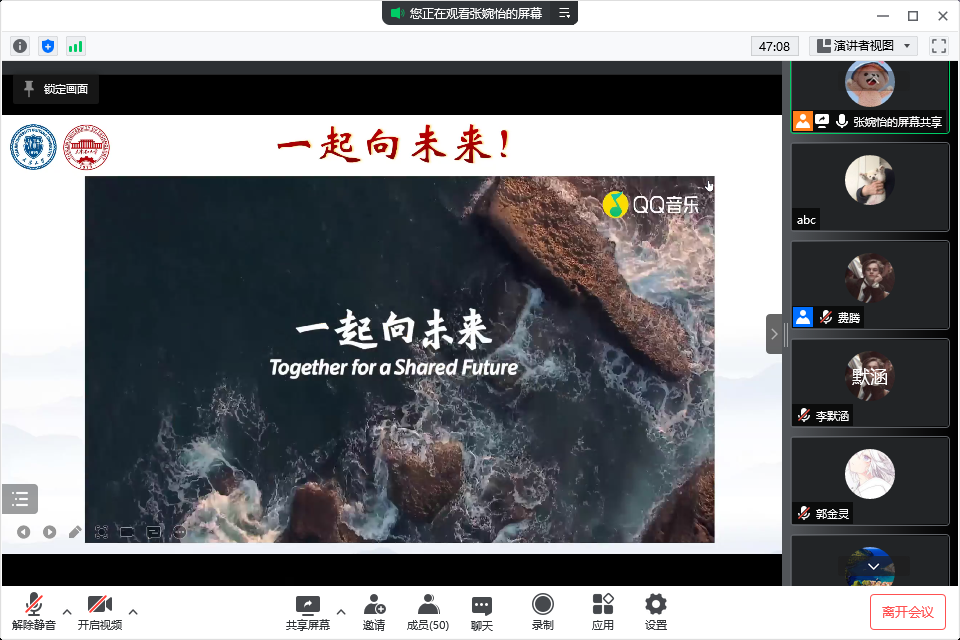Open the 邀请 invite panel

[374, 612]
